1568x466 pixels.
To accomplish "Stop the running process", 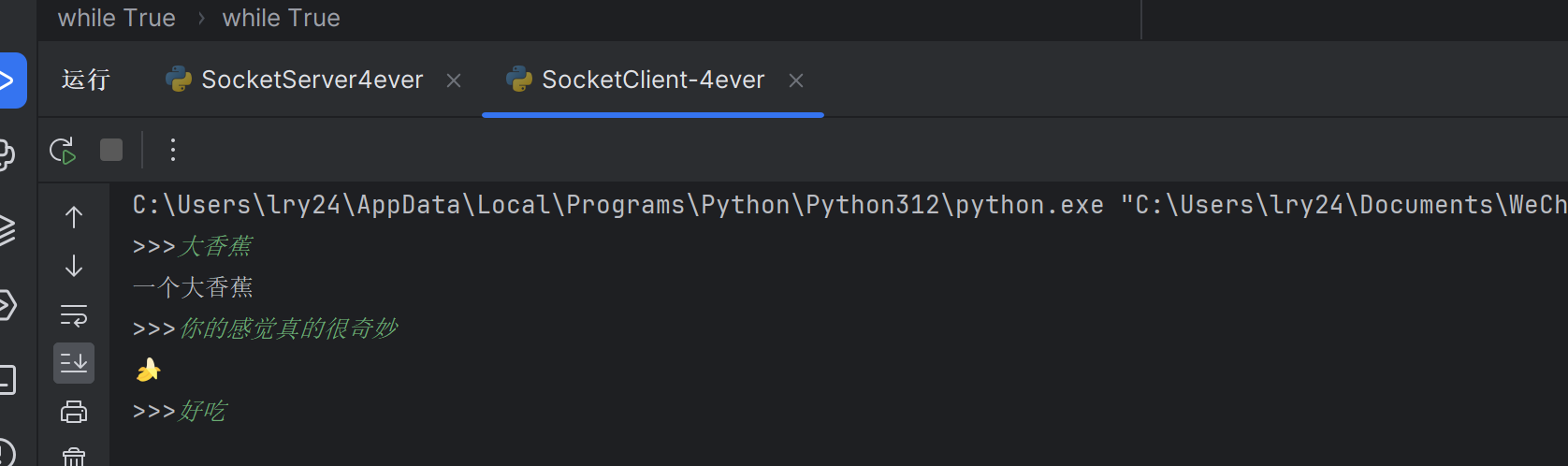I will point(111,150).
